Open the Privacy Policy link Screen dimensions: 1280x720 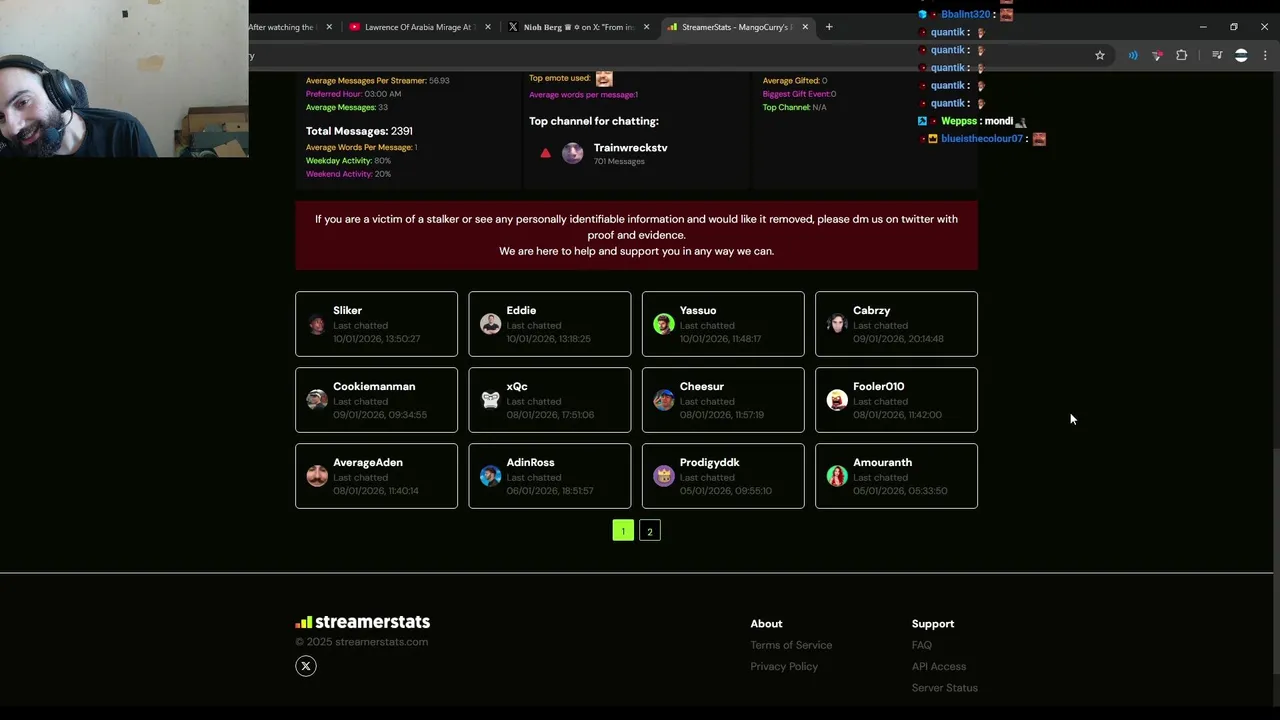click(x=784, y=666)
